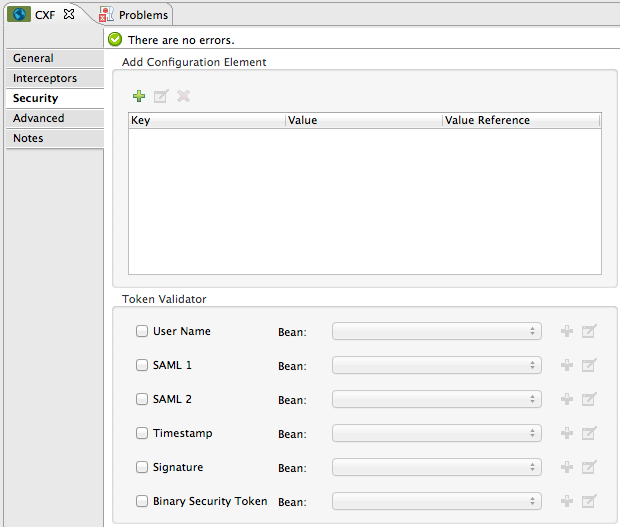
Task: Open the Signature Bean dropdown
Action: (437, 468)
